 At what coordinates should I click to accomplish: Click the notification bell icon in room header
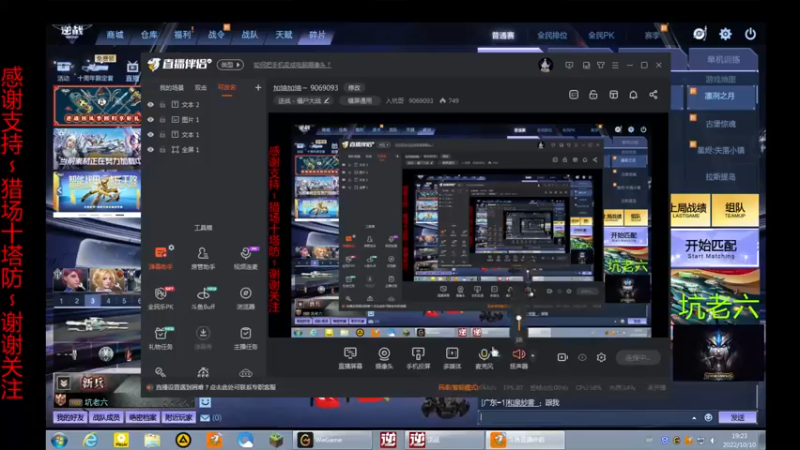click(633, 95)
